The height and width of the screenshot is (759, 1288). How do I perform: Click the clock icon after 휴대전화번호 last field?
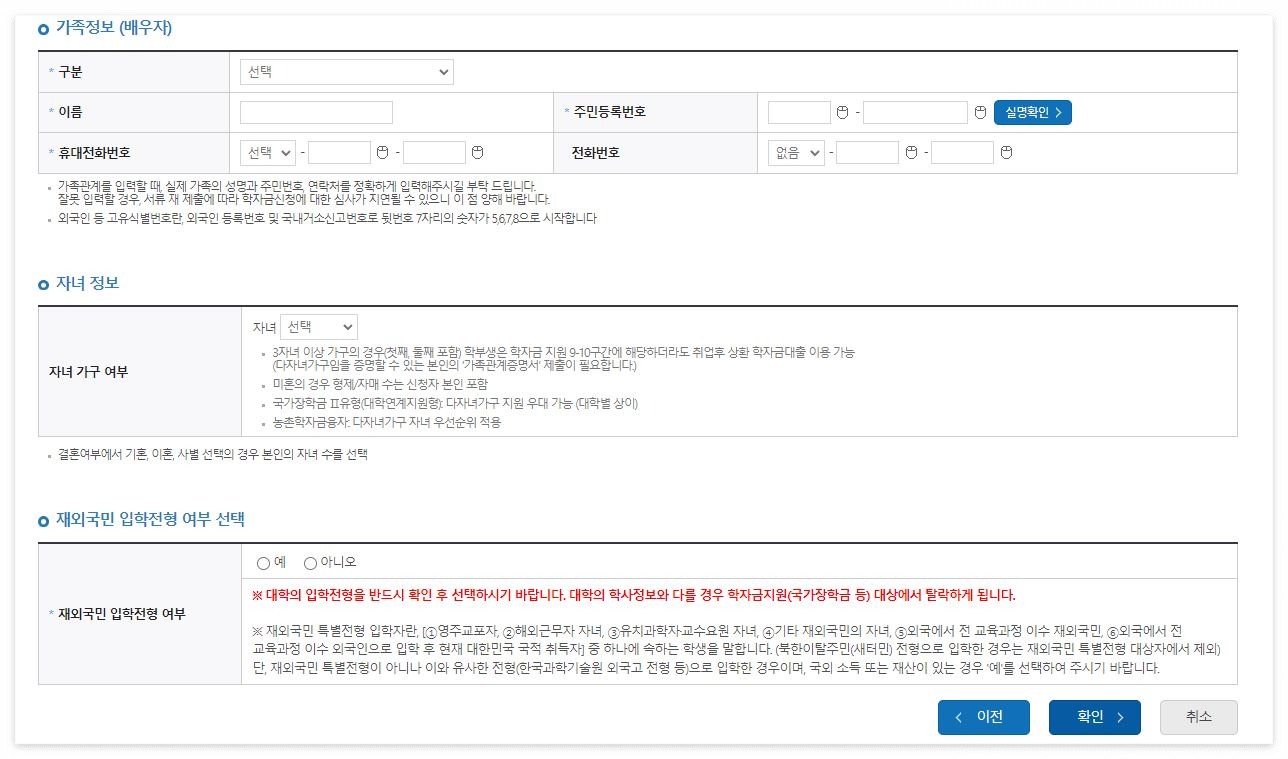[477, 152]
